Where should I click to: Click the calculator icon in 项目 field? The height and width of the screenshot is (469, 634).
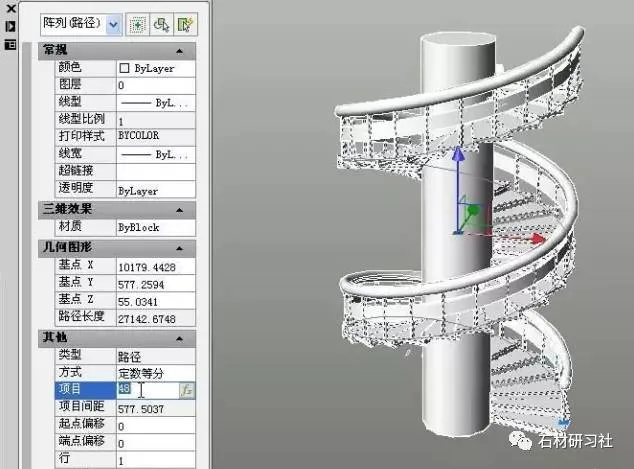click(x=186, y=391)
